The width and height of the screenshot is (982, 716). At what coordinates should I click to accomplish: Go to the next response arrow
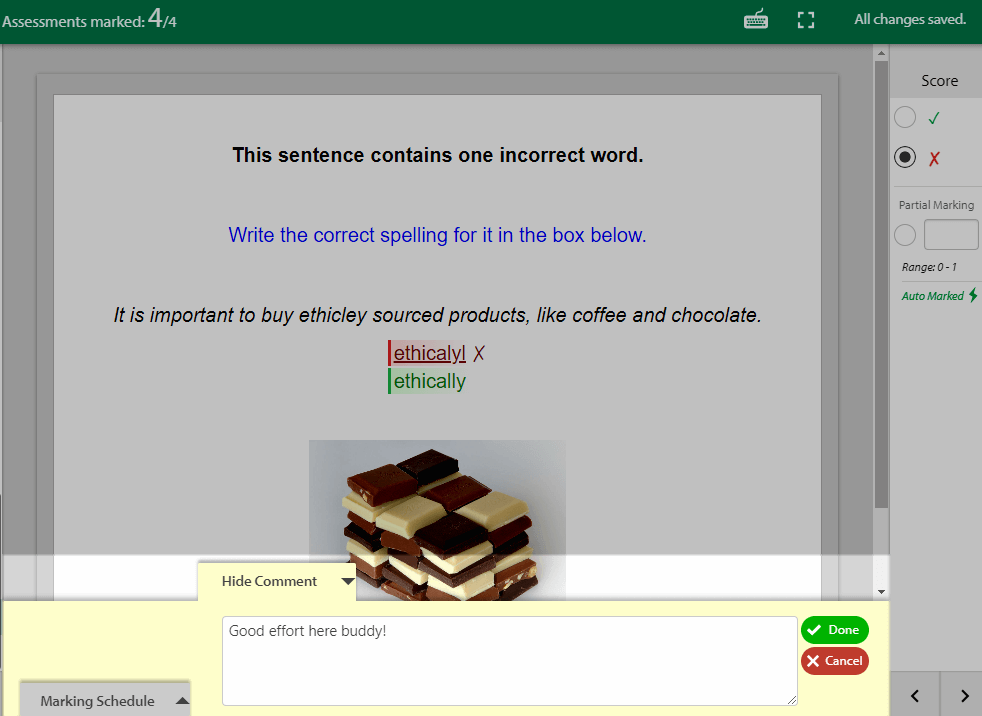pos(964,696)
